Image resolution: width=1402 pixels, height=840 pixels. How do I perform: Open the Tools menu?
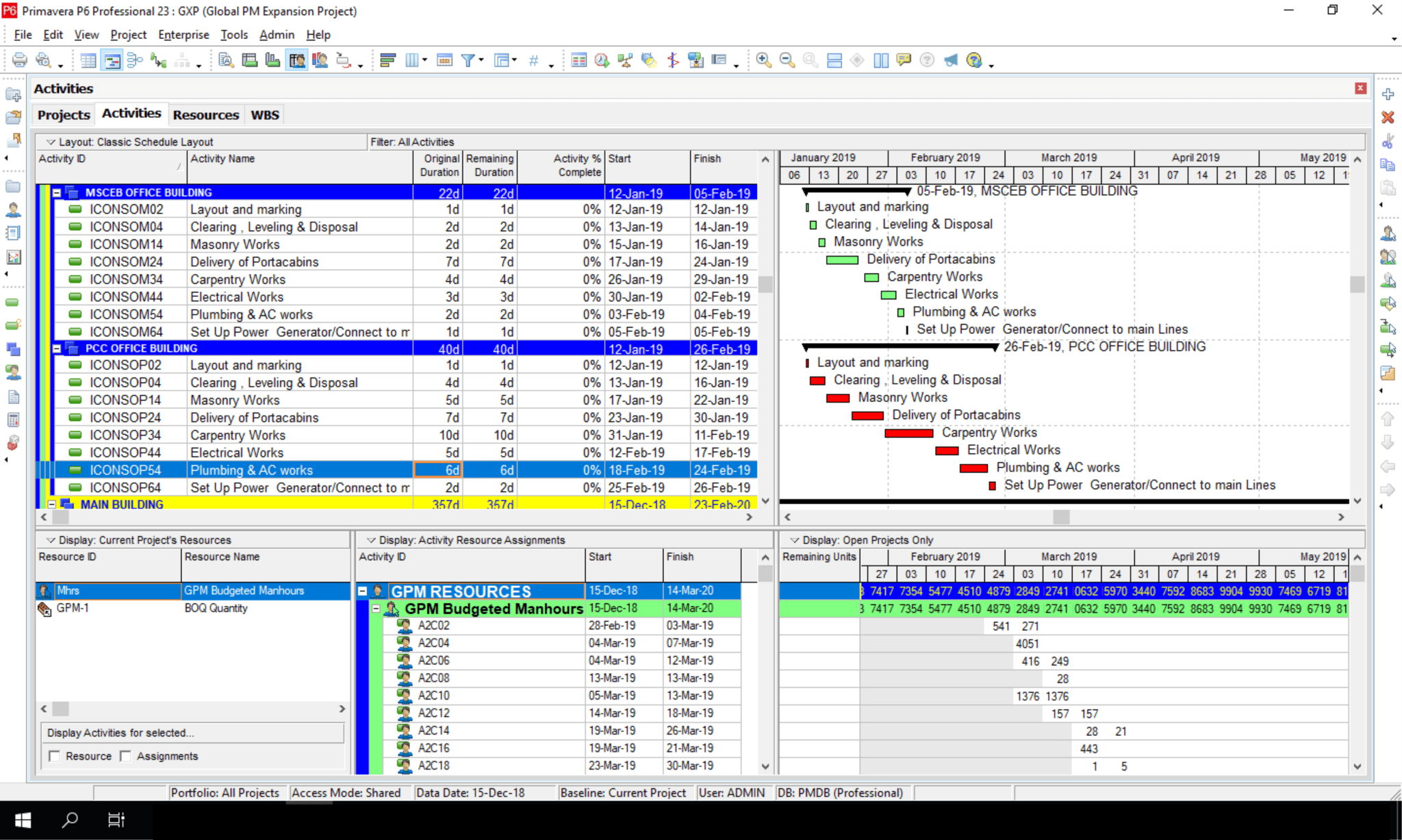pyautogui.click(x=234, y=34)
